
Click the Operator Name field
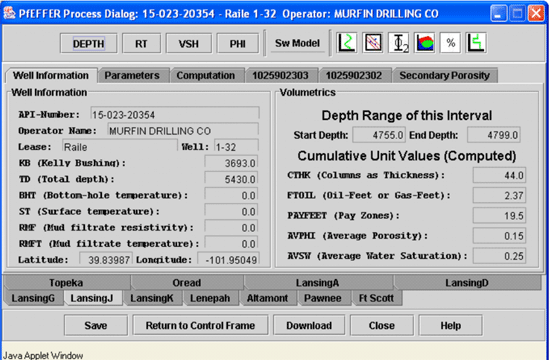pos(183,130)
